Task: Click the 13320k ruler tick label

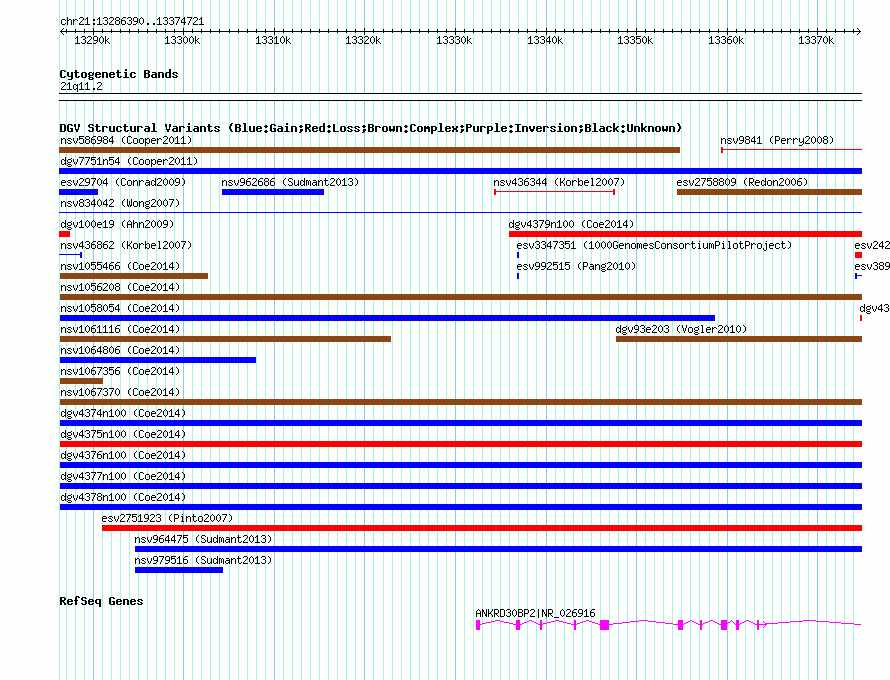Action: (363, 40)
